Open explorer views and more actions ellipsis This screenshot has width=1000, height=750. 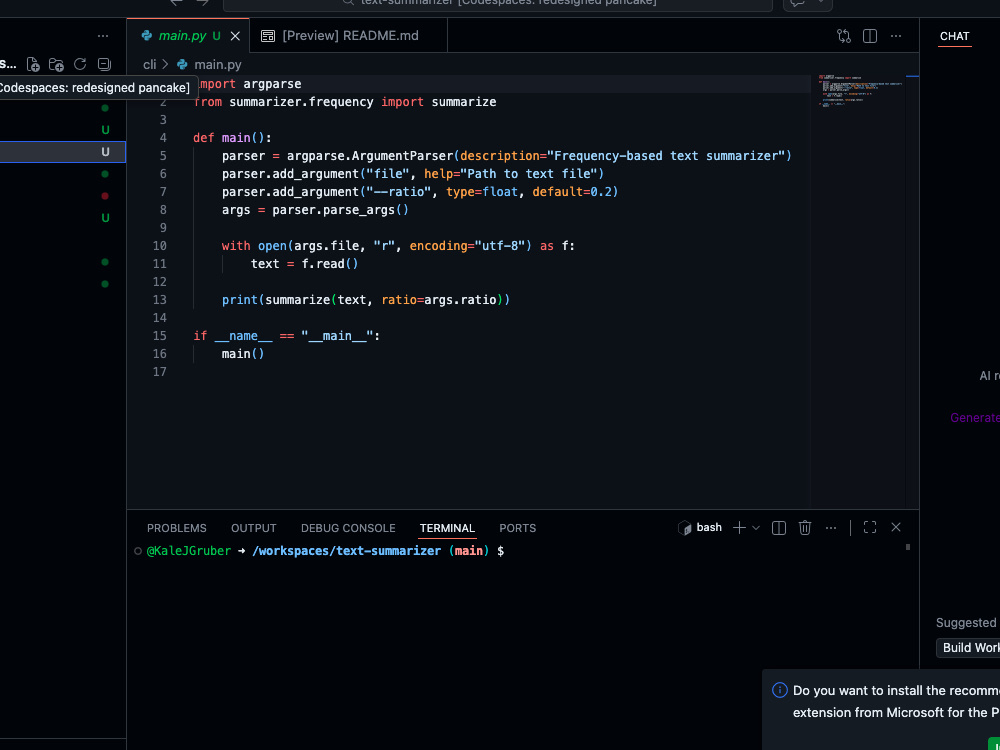pos(103,36)
